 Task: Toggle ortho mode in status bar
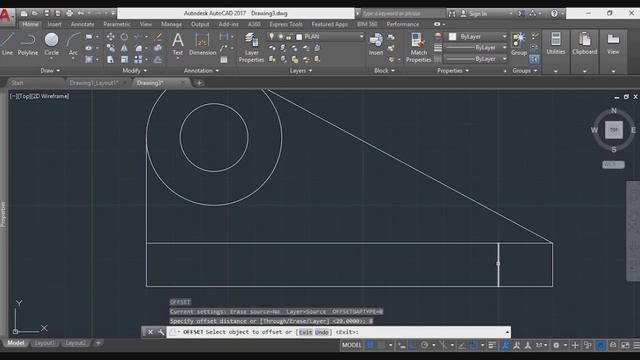click(x=413, y=345)
